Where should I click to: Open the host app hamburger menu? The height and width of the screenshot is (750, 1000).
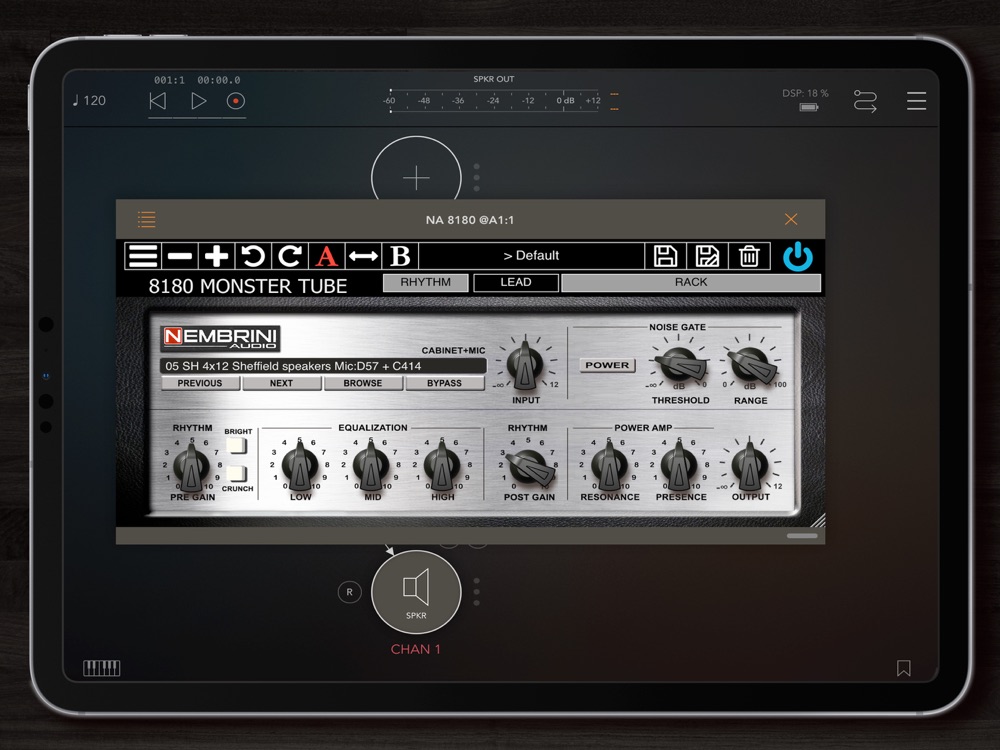(x=916, y=101)
